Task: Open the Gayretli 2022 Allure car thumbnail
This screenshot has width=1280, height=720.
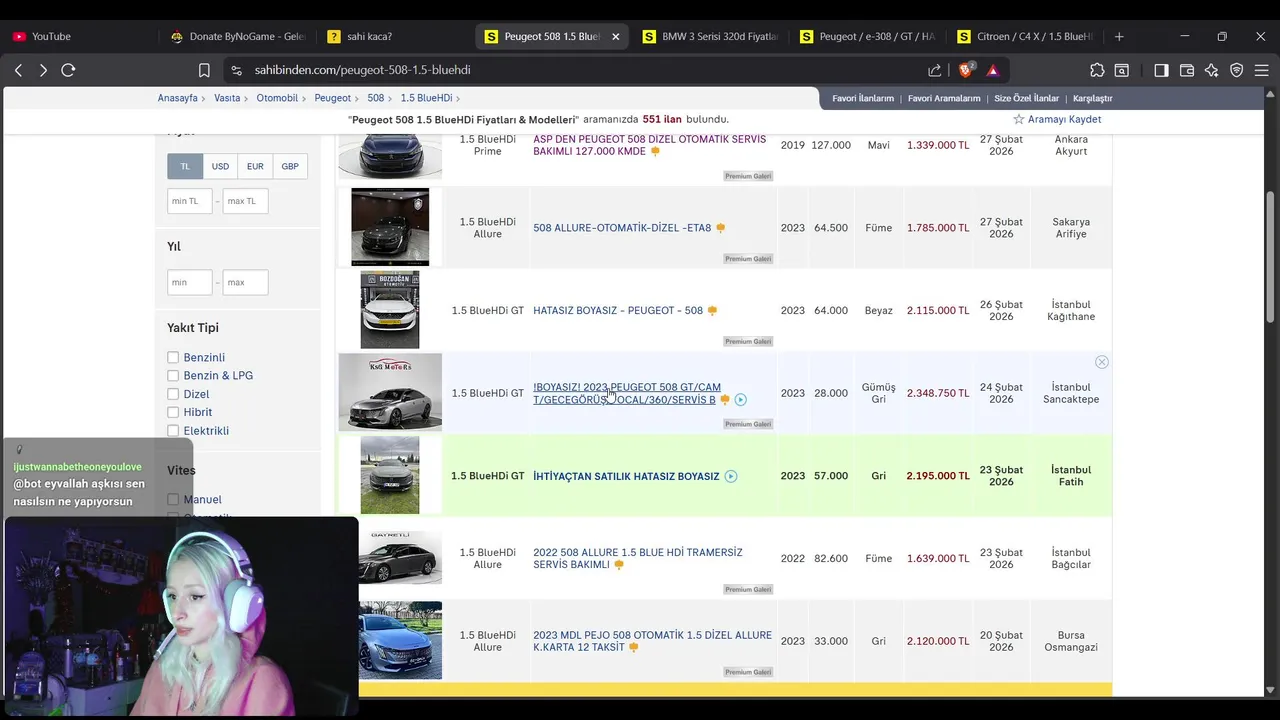Action: pos(400,557)
